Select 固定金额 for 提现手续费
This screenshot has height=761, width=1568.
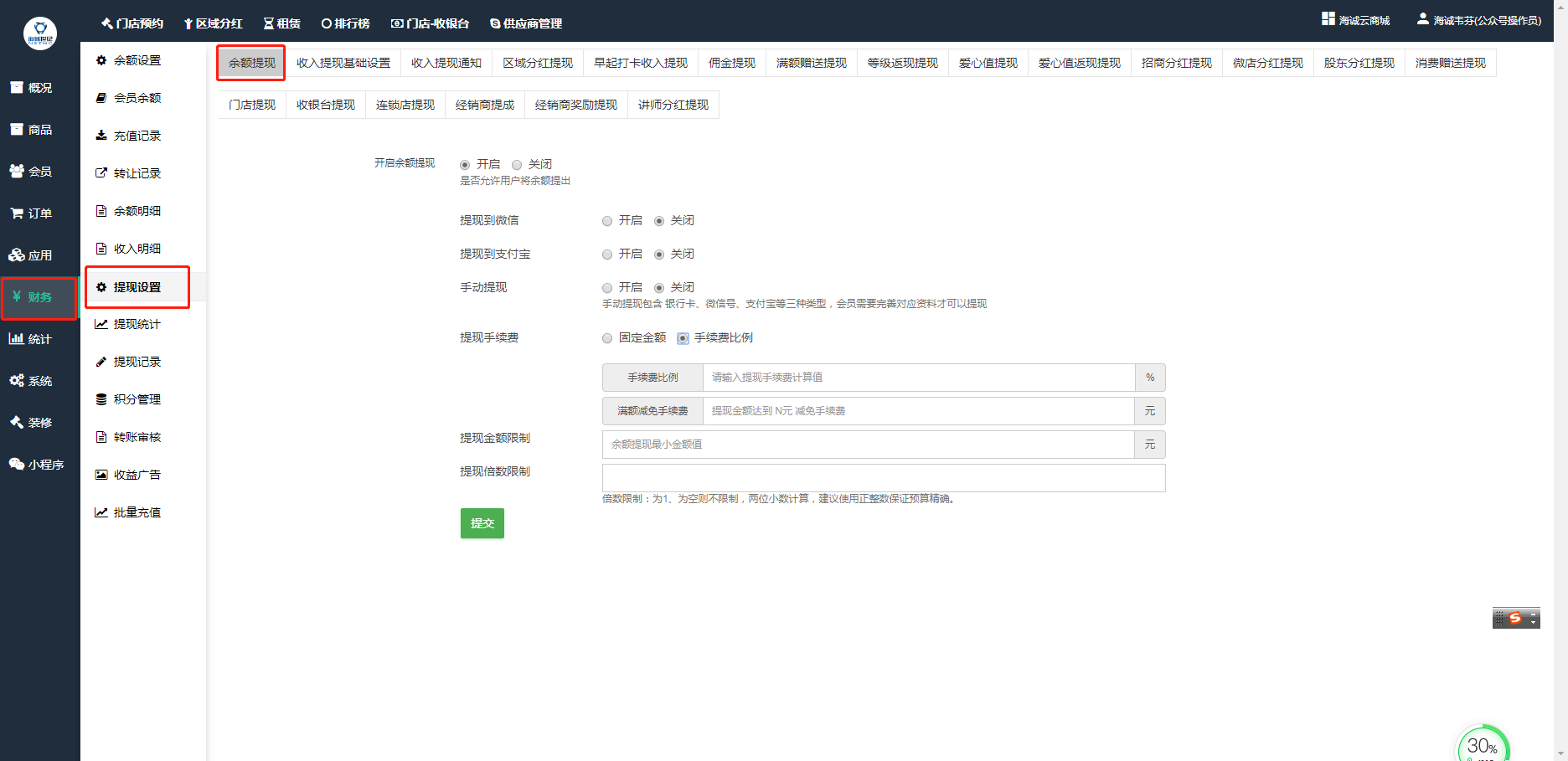(x=607, y=338)
